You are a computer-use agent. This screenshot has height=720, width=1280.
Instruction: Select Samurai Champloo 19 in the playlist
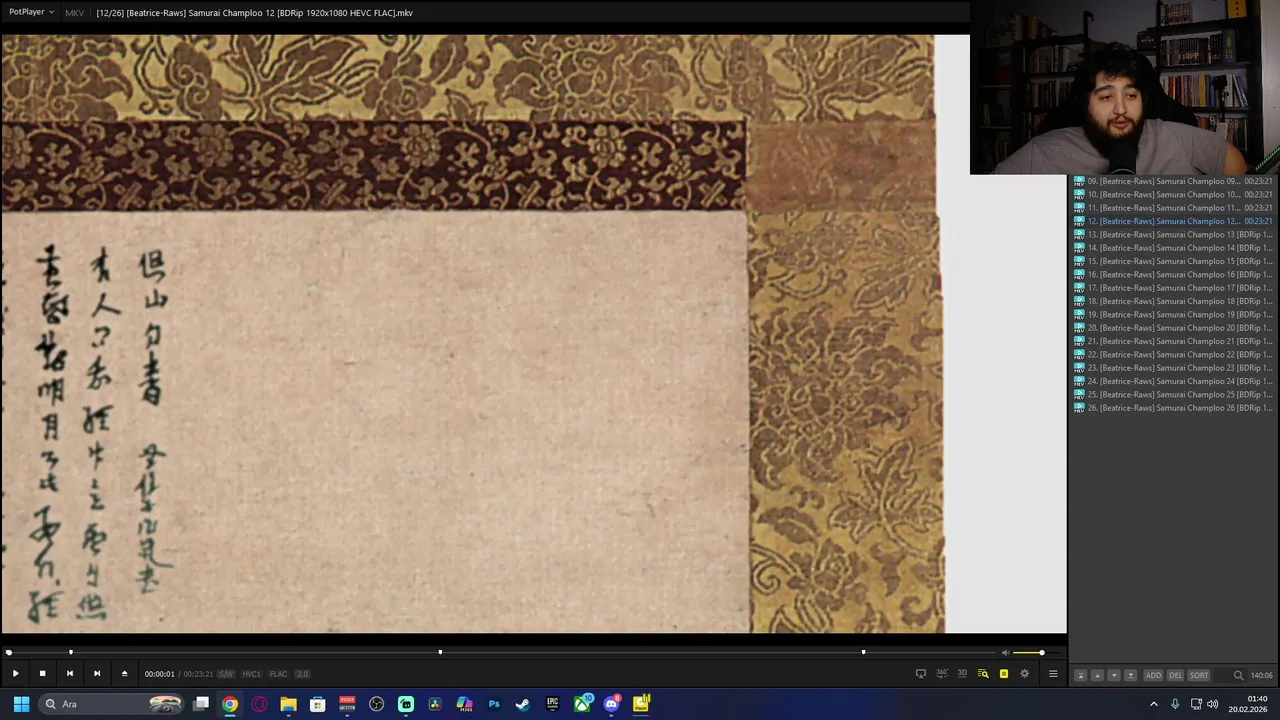[x=1173, y=314]
